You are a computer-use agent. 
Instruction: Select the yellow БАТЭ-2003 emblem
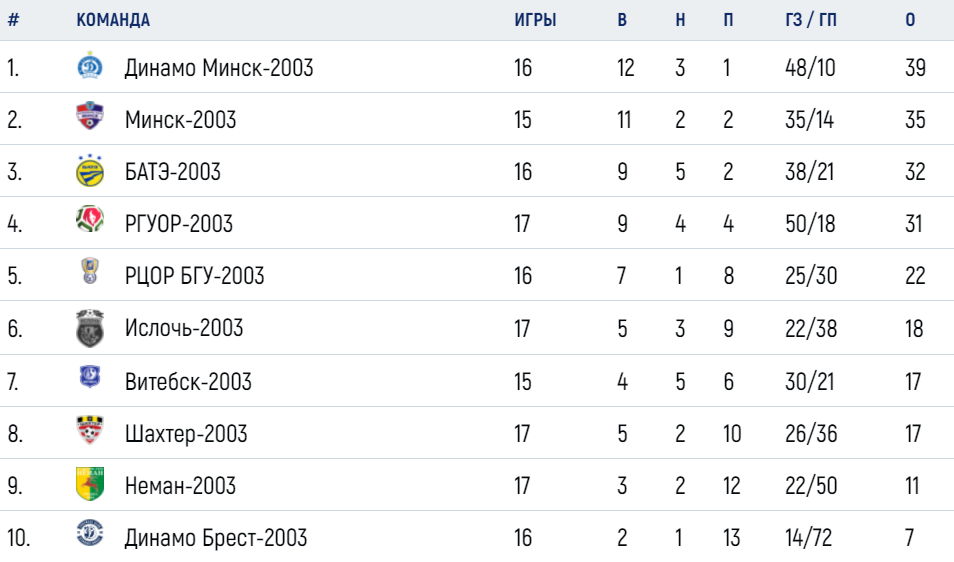[x=90, y=170]
